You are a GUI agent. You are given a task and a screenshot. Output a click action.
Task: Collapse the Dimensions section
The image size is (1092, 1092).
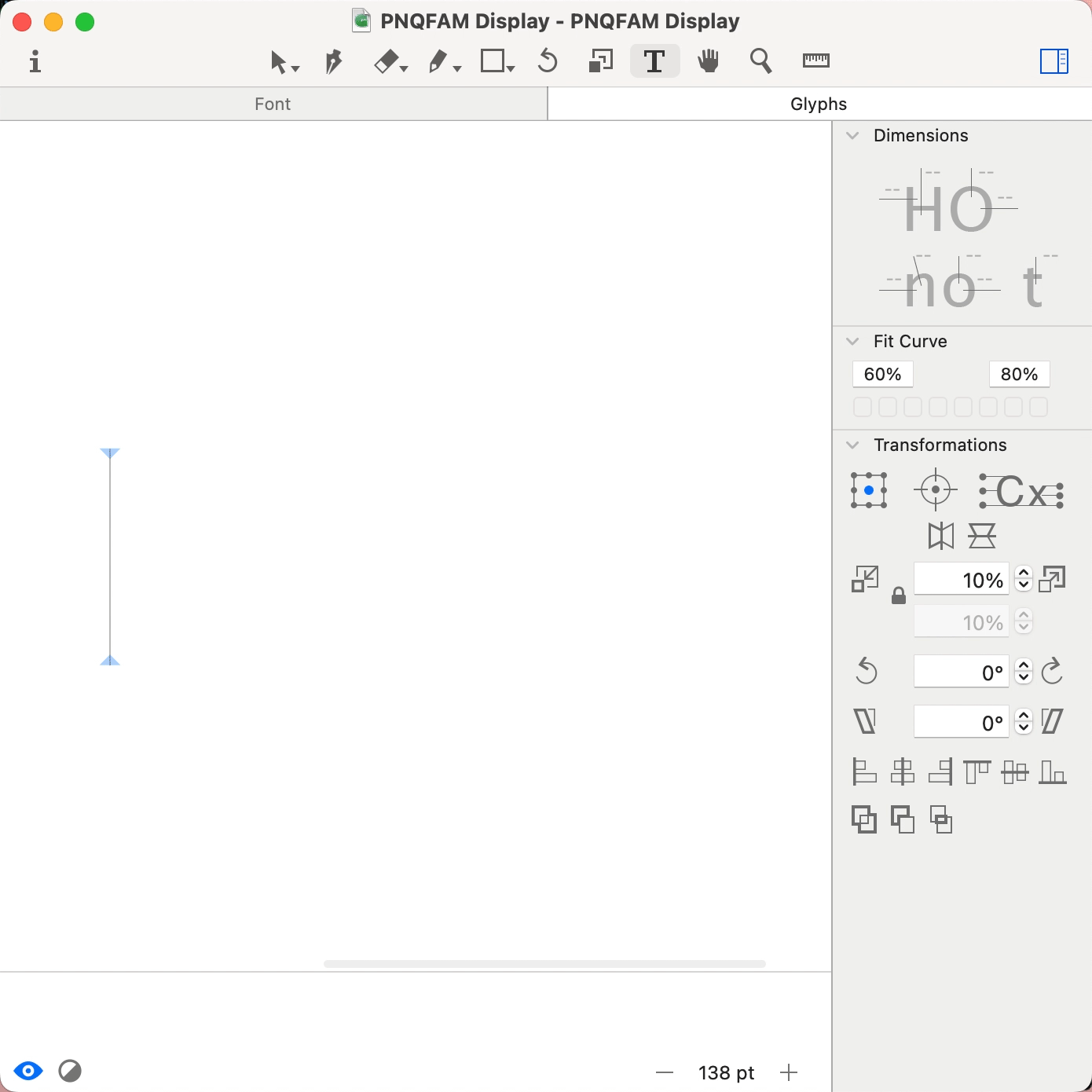[x=852, y=135]
